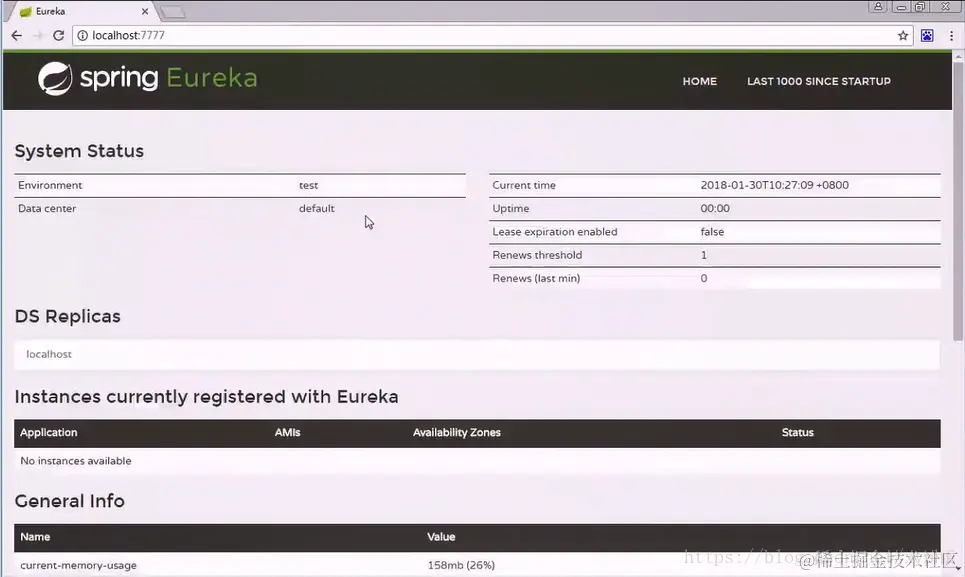Click the General Info heading
The image size is (965, 577).
[x=70, y=501]
